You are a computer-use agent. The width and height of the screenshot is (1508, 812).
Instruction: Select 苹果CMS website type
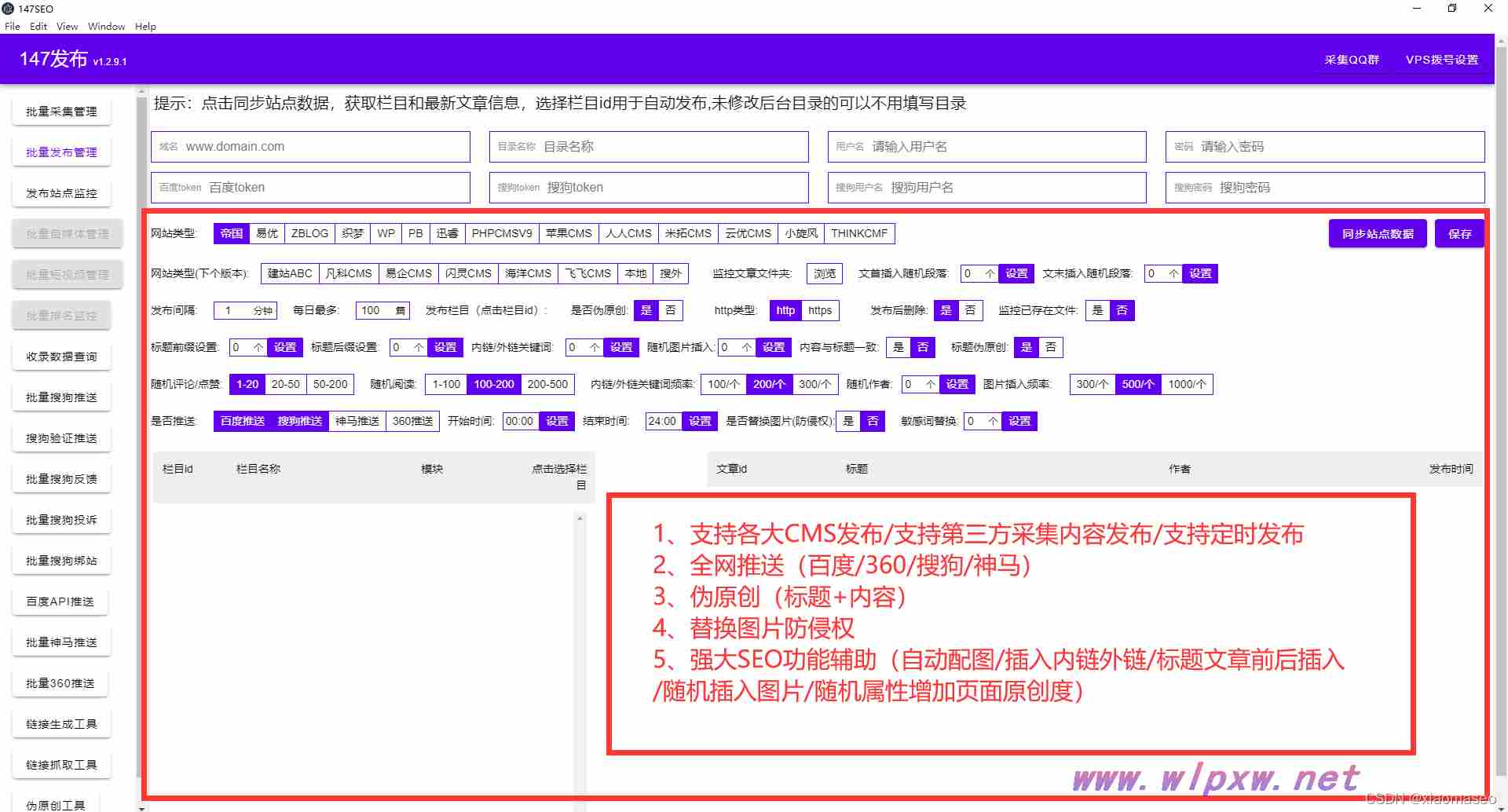pos(569,233)
